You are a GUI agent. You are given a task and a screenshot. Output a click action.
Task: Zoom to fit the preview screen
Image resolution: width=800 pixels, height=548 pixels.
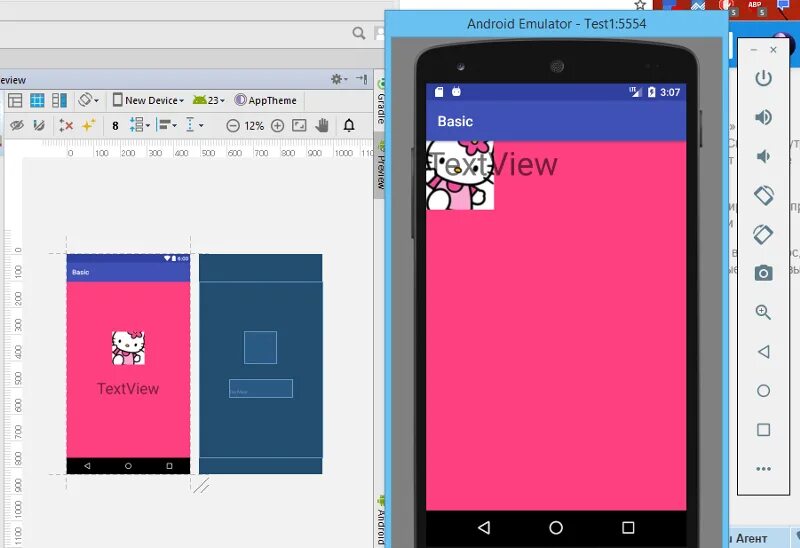[299, 125]
